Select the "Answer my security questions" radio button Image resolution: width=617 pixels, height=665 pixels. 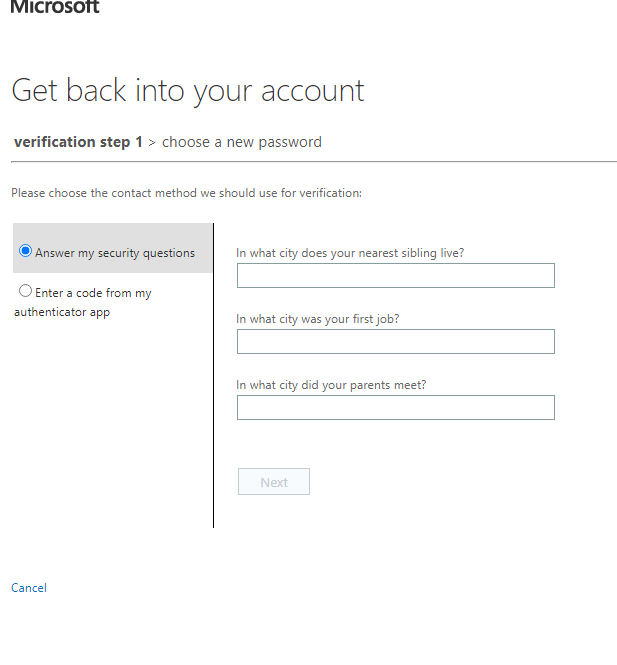[x=26, y=251]
